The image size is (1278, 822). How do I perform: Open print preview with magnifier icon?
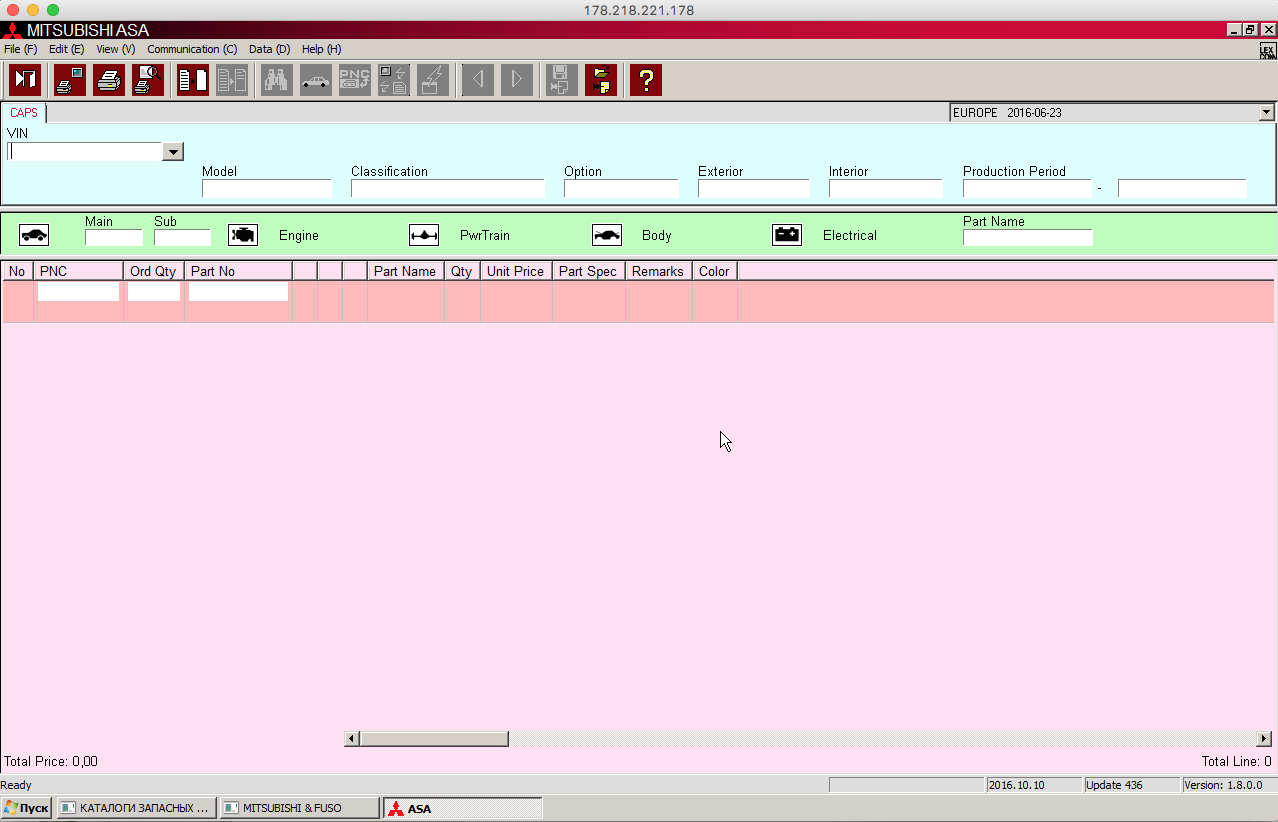(x=148, y=79)
